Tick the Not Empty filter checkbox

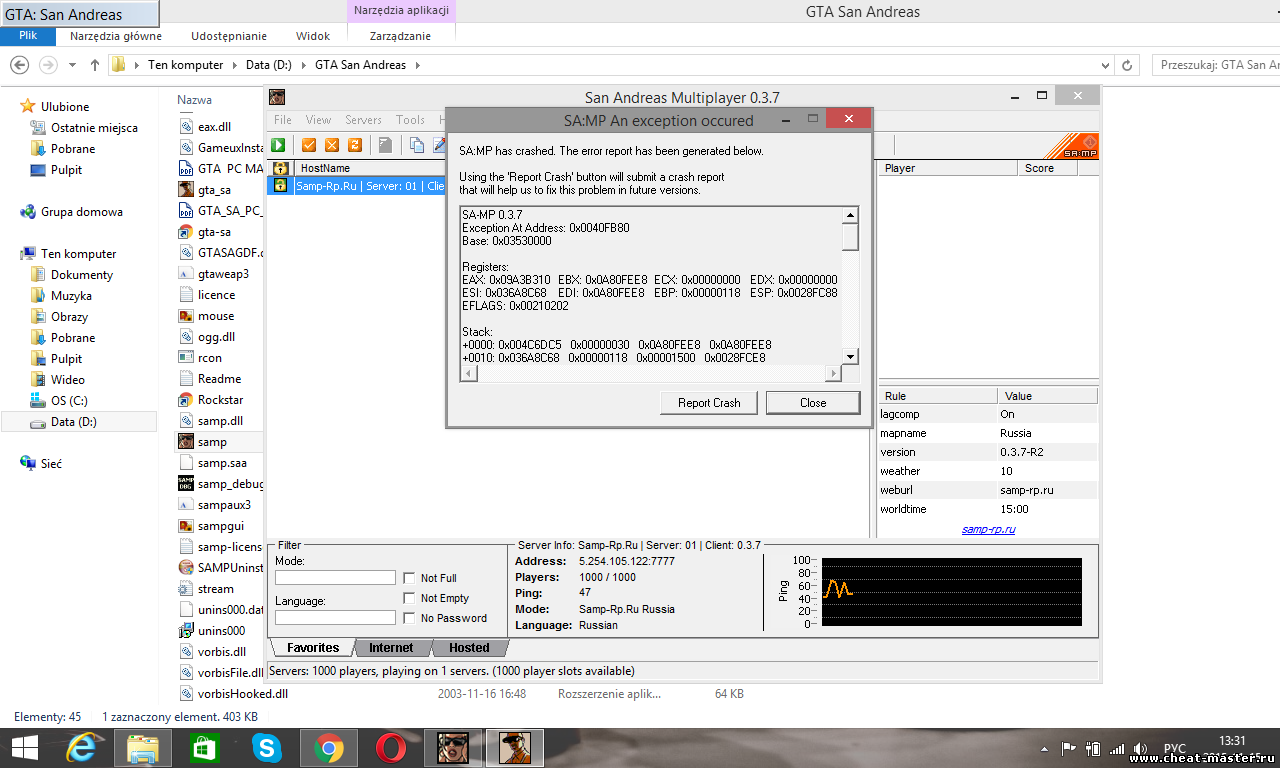click(x=409, y=598)
